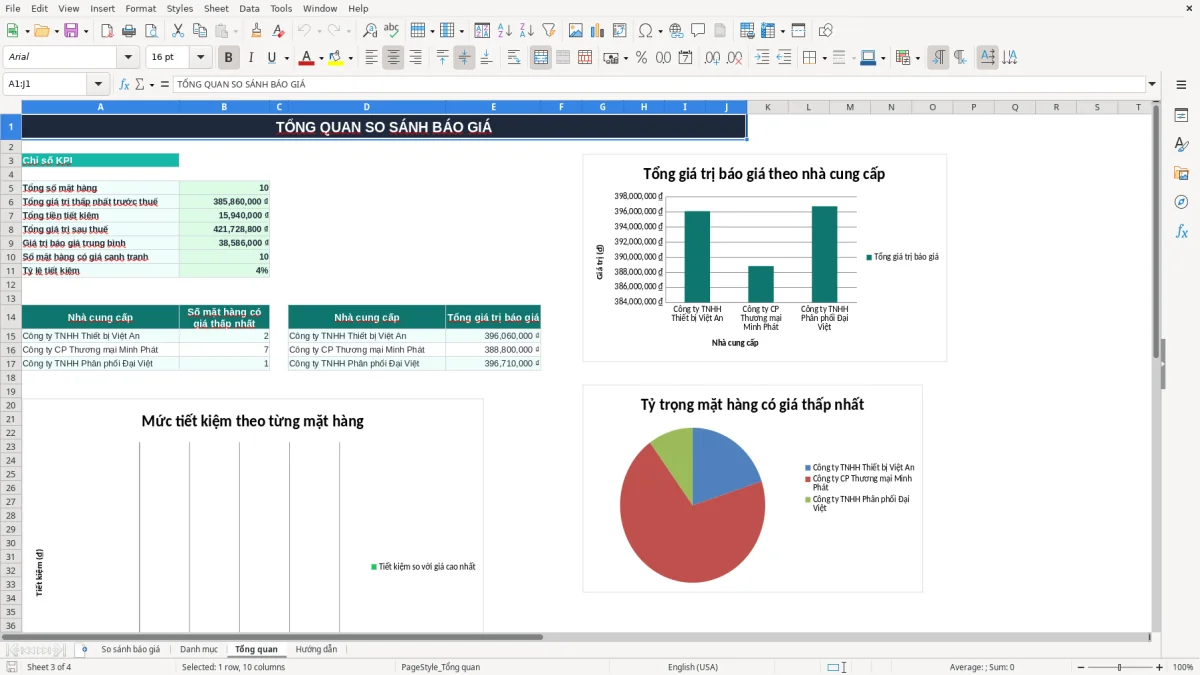Open Find & Replace magnifier icon

[x=370, y=31]
